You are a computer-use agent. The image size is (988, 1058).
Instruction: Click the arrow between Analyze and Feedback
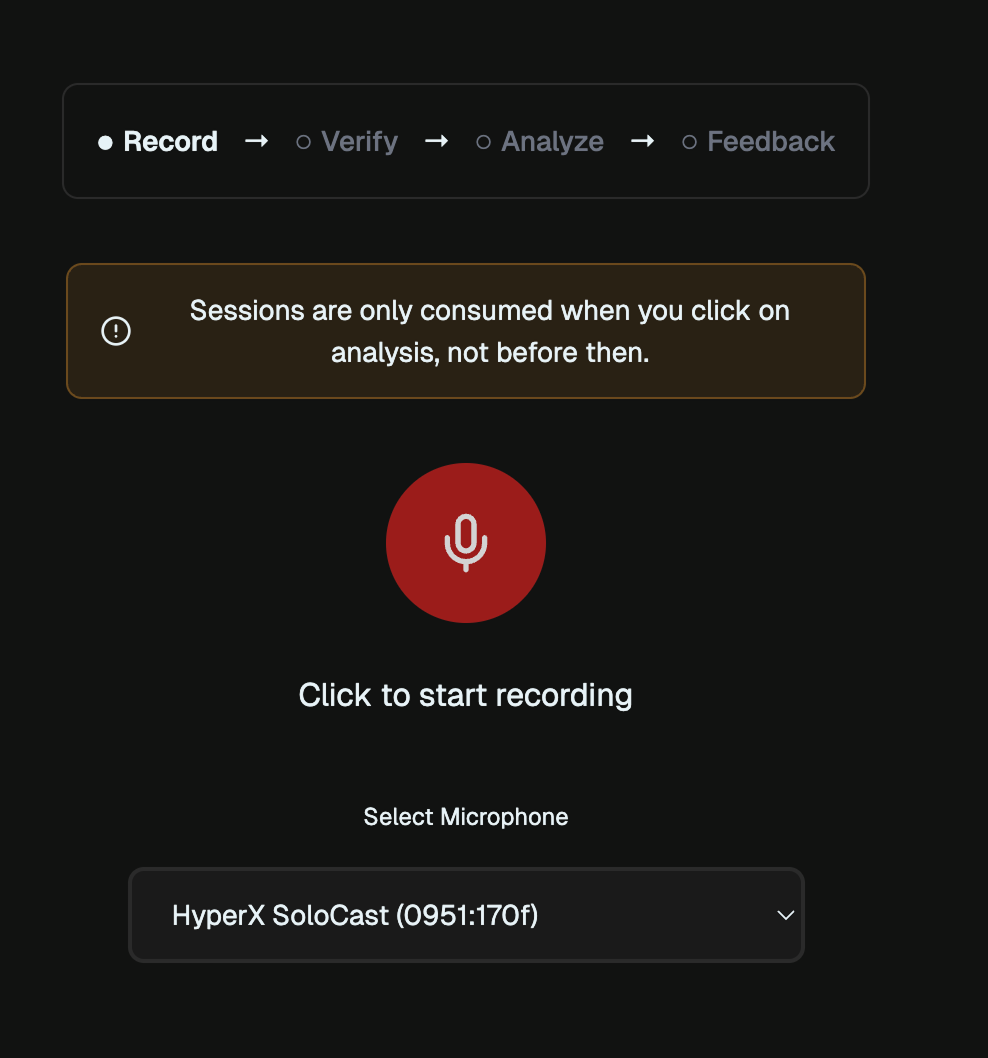pyautogui.click(x=643, y=142)
